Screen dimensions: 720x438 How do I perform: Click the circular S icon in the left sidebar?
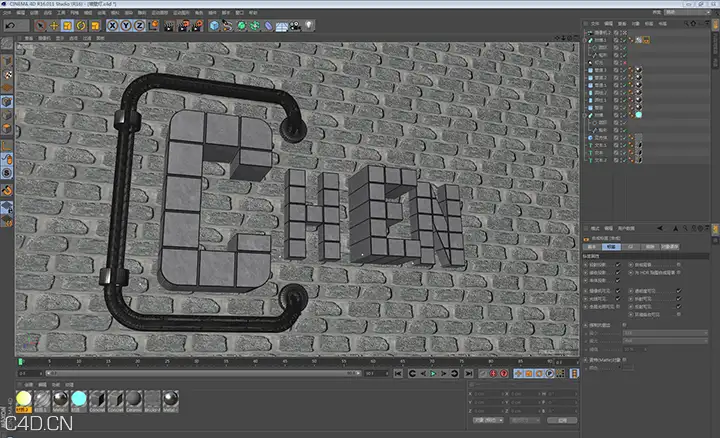pyautogui.click(x=7, y=173)
